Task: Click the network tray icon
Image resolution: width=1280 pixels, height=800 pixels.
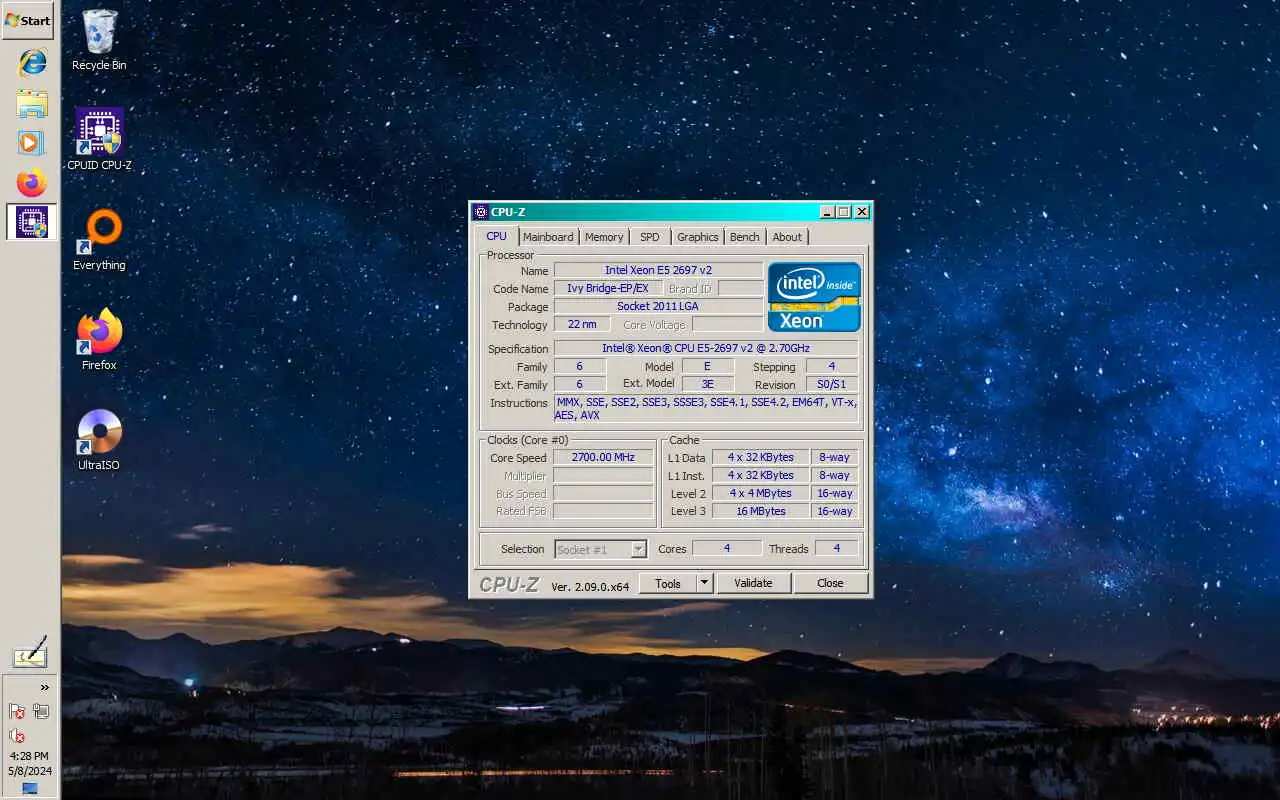Action: click(41, 712)
